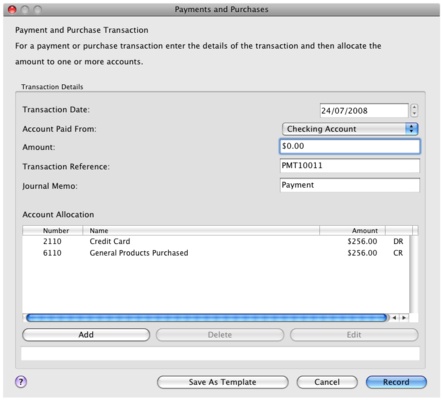Screen dimensions: 442x400
Task: Click the red window close button
Action: (x=12, y=10)
